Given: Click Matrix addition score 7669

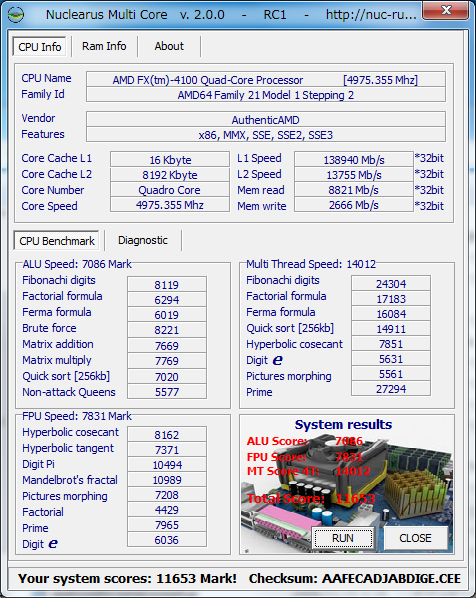Looking at the screenshot, I should (167, 346).
